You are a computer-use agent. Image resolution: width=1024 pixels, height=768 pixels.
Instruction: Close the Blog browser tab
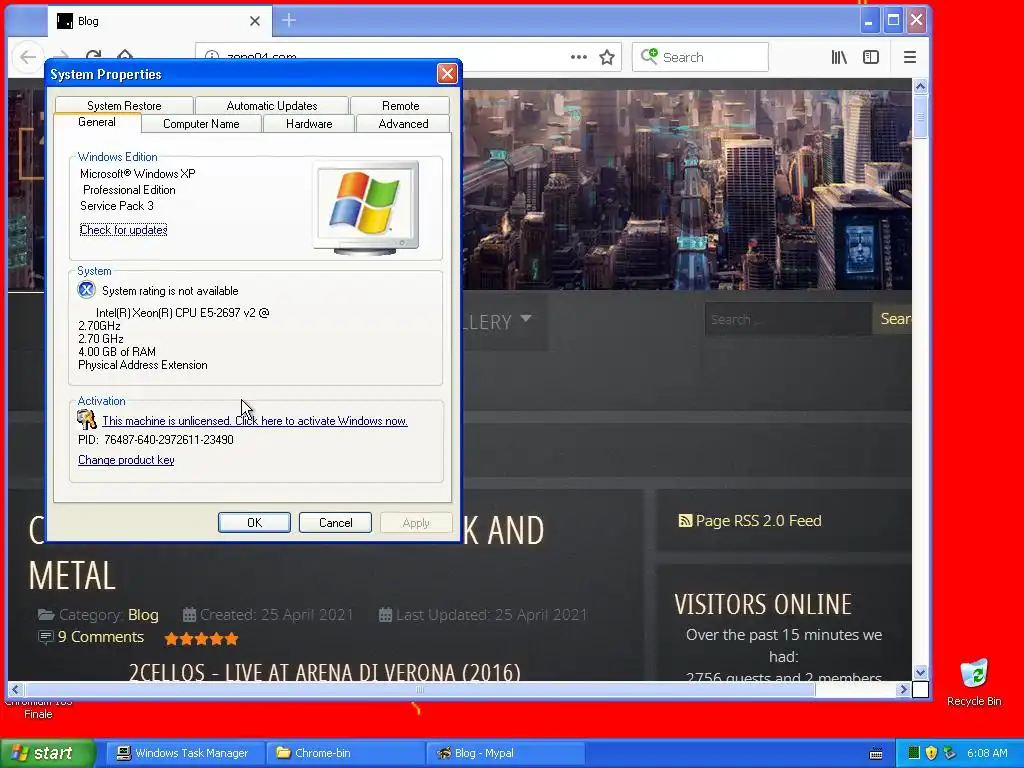coord(255,21)
